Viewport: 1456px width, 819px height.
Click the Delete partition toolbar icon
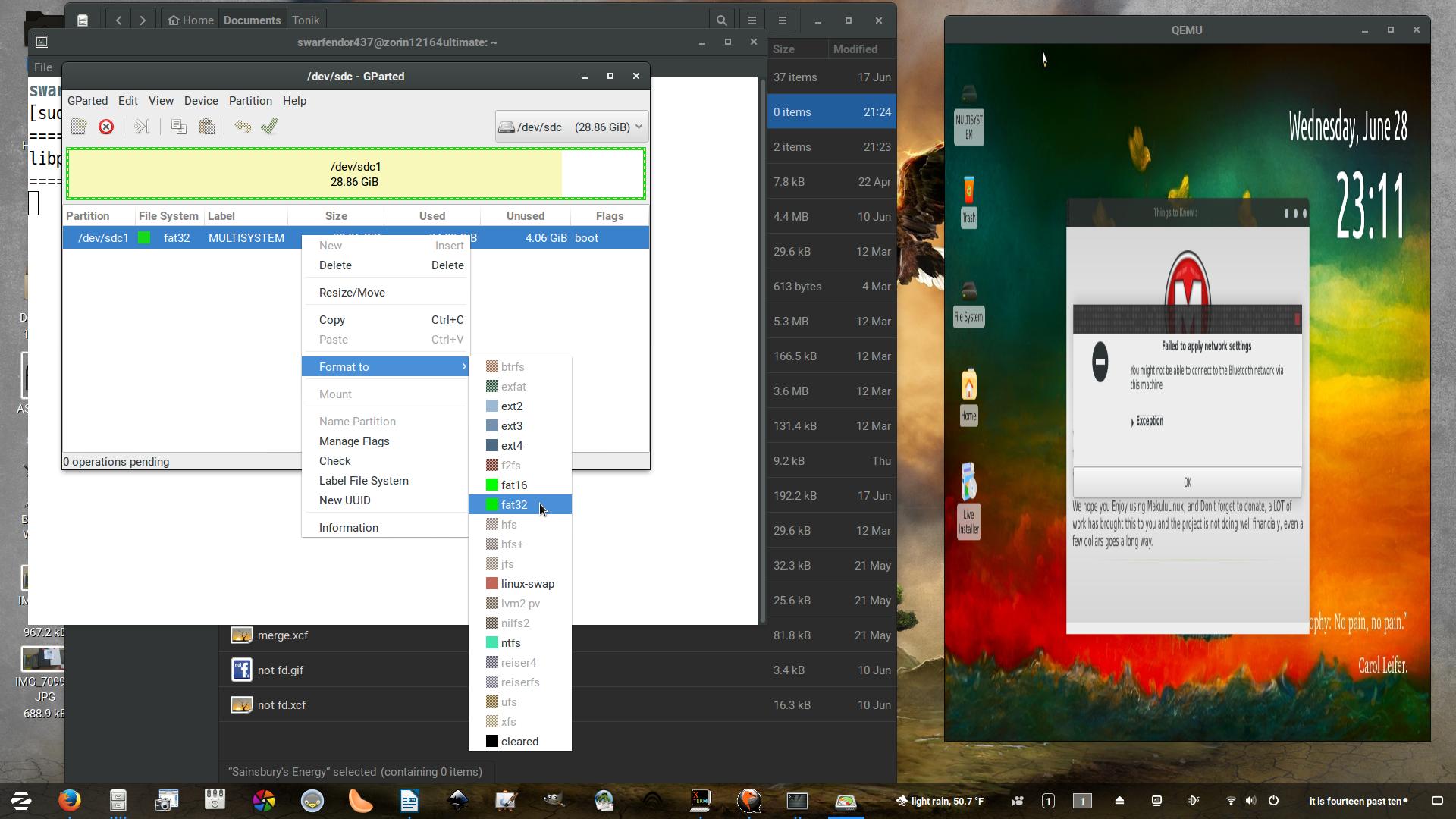(106, 127)
